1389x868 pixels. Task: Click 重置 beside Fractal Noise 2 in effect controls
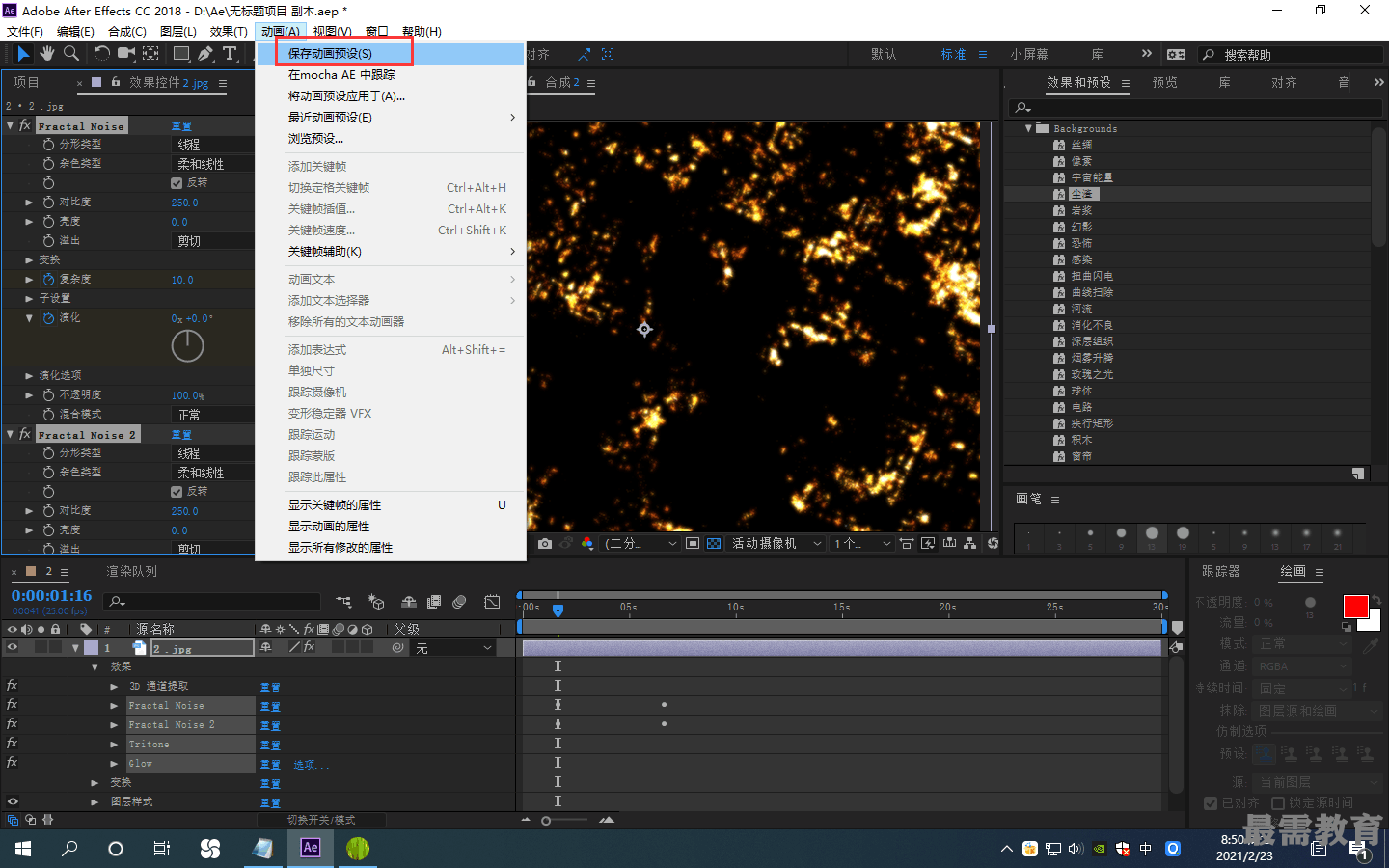(x=181, y=434)
